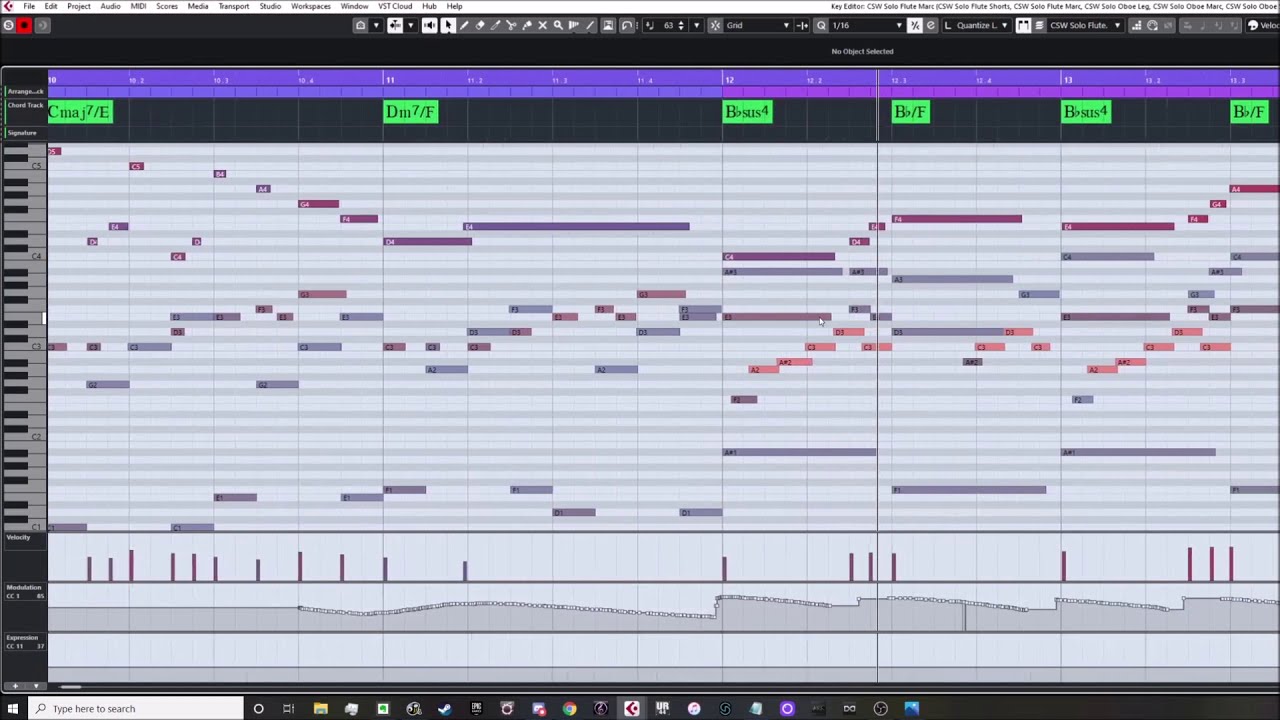Open the MIDI menu
This screenshot has width=1280, height=720.
138,6
